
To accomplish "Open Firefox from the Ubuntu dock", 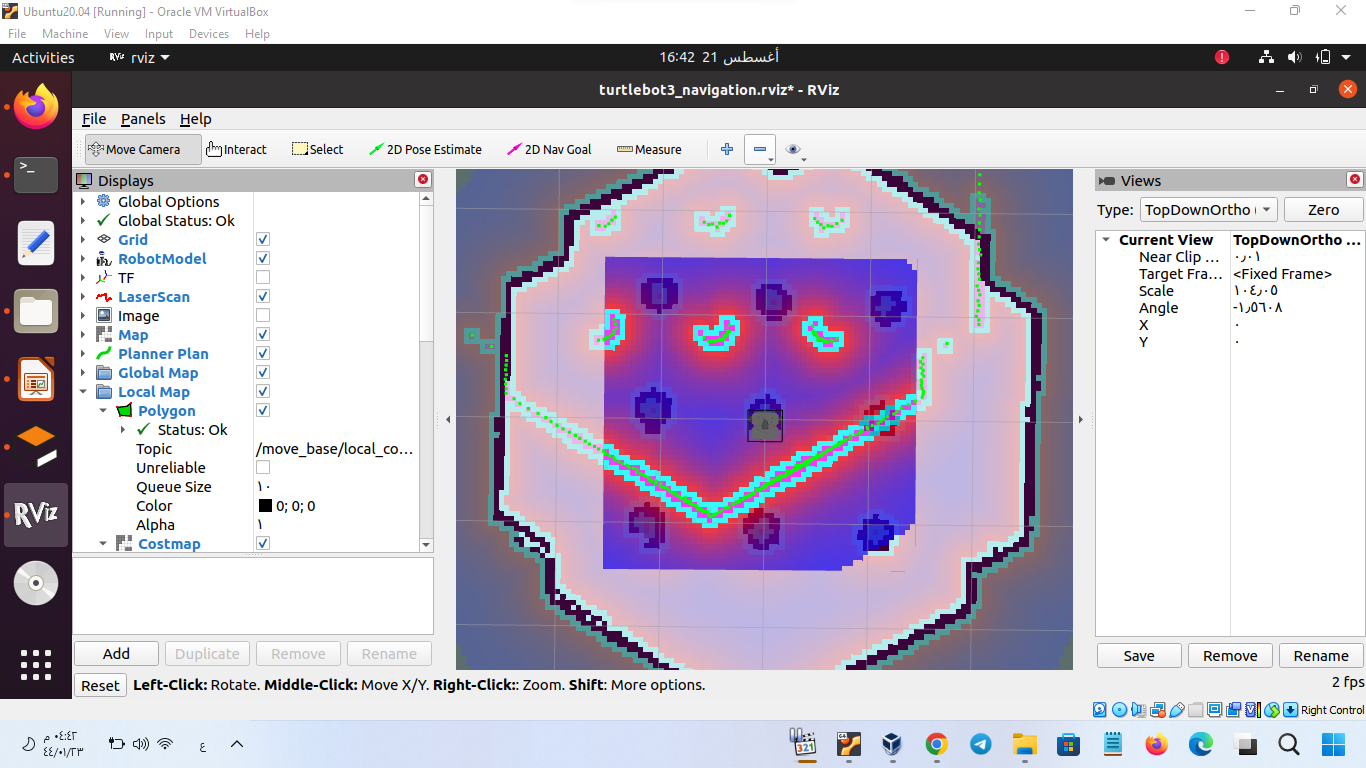I will point(36,107).
